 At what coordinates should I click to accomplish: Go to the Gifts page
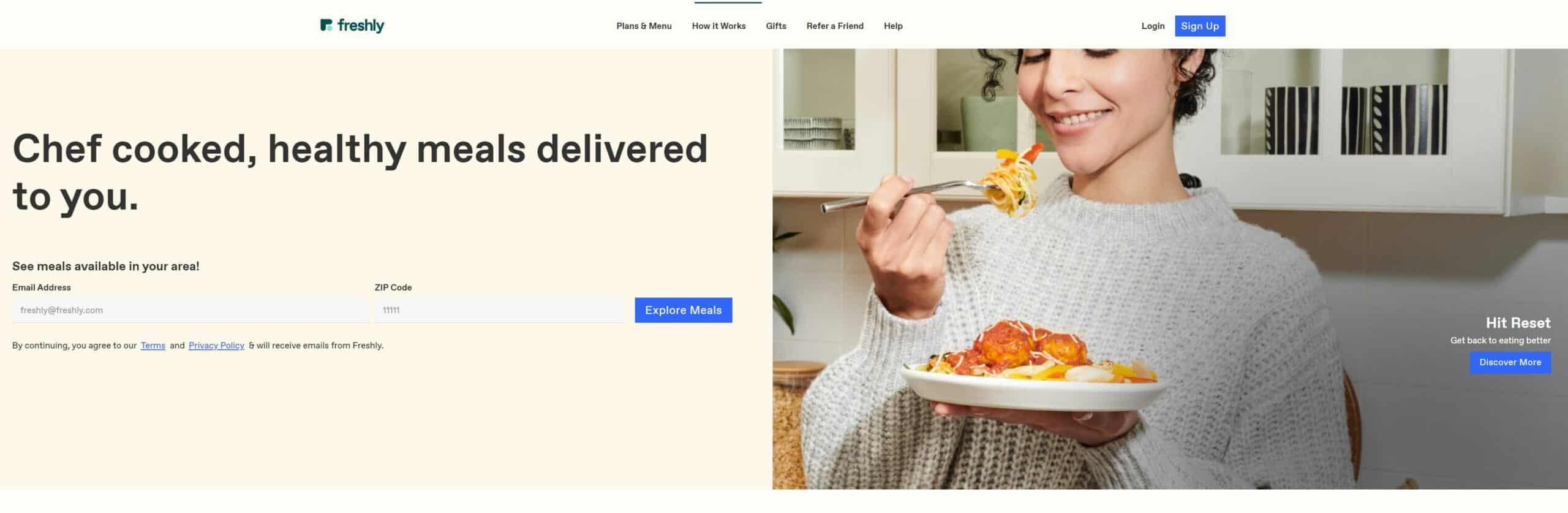click(776, 26)
